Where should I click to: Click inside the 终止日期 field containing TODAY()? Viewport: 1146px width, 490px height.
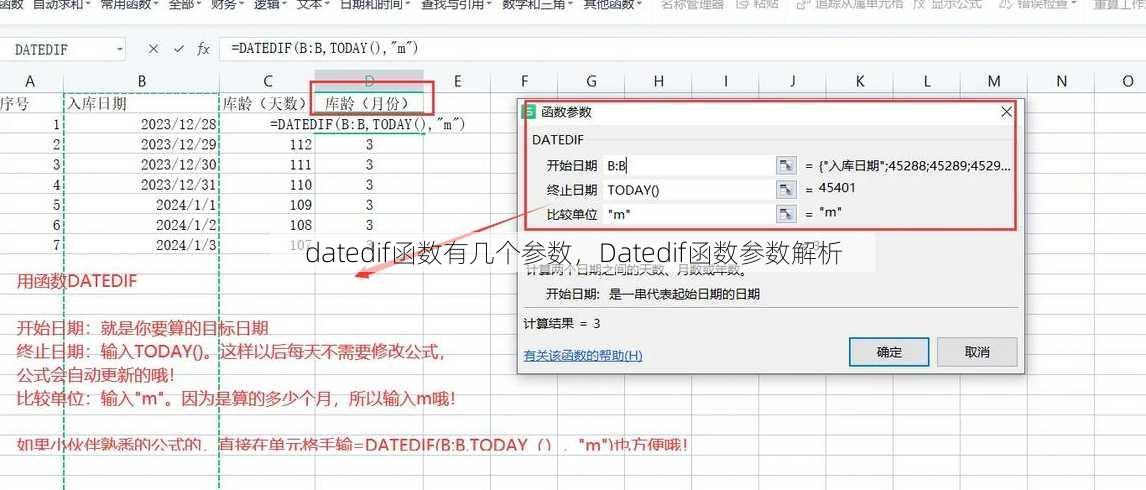pyautogui.click(x=688, y=190)
